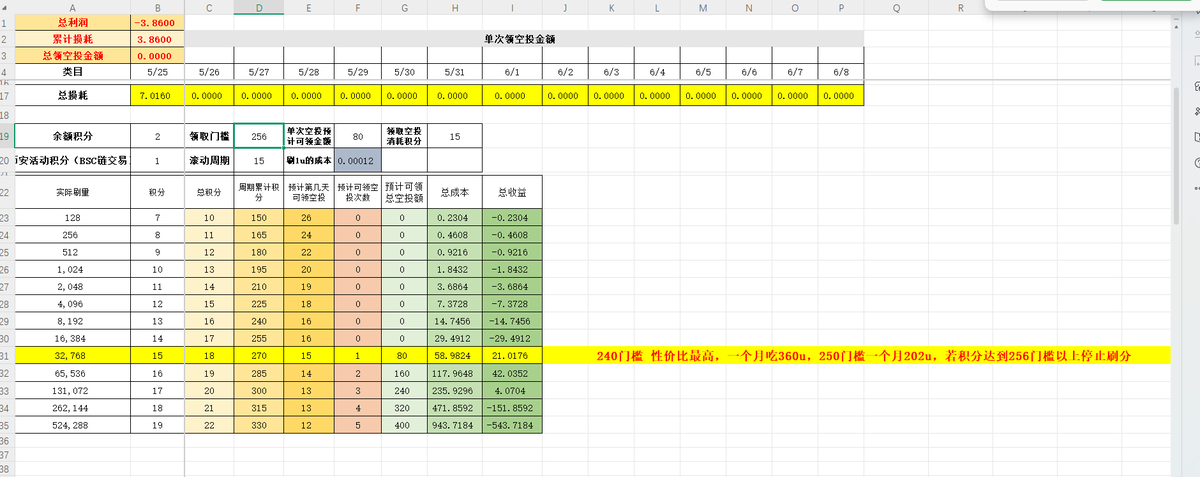
Task: Click the 42.0352 total profit cell
Action: pos(511,373)
